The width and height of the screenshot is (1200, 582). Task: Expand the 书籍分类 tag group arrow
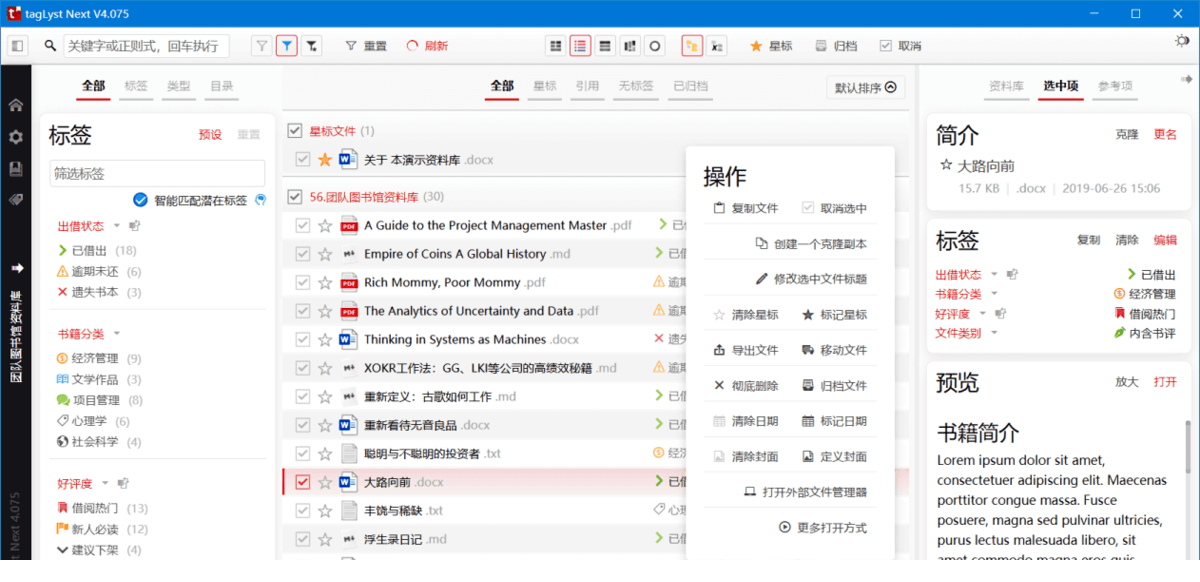coord(117,333)
